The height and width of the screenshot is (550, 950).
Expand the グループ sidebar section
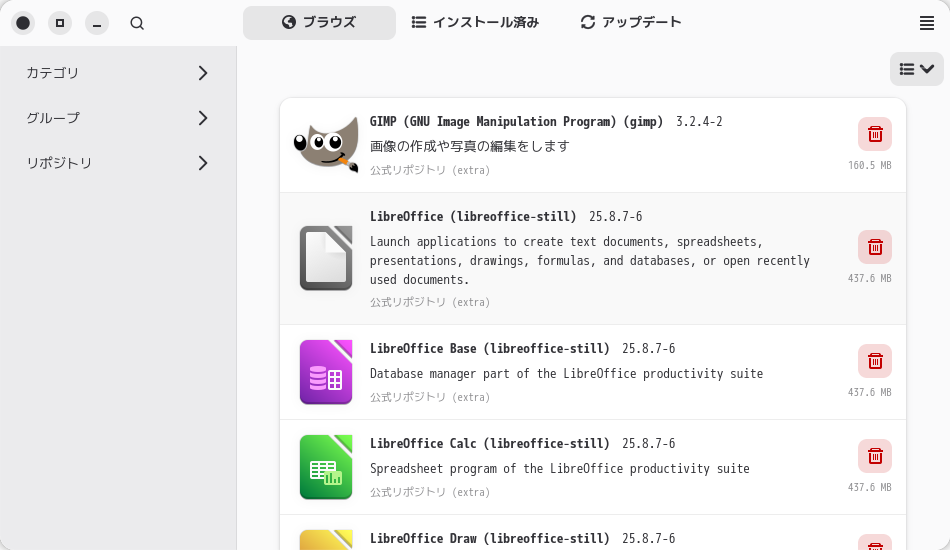click(118, 118)
